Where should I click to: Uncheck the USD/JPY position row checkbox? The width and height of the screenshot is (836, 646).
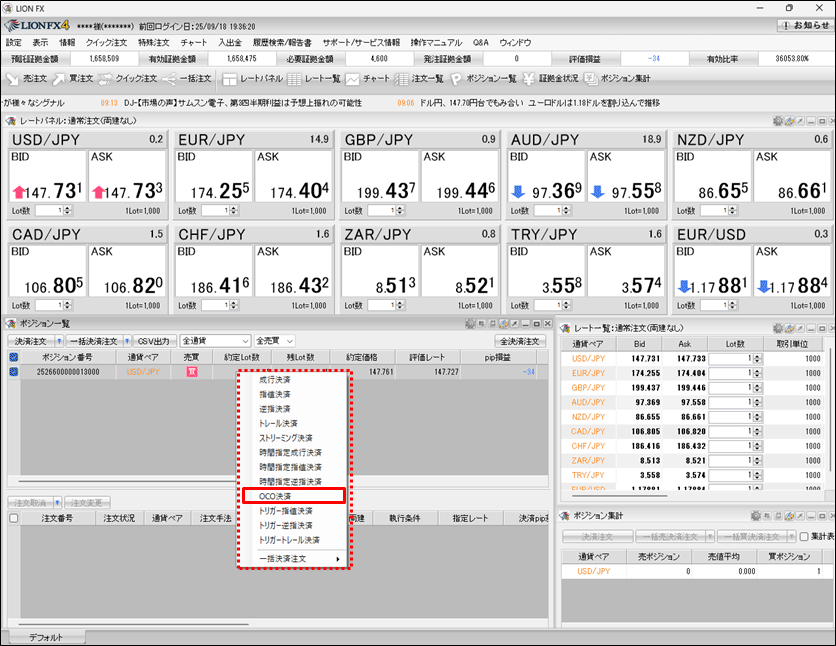14,372
